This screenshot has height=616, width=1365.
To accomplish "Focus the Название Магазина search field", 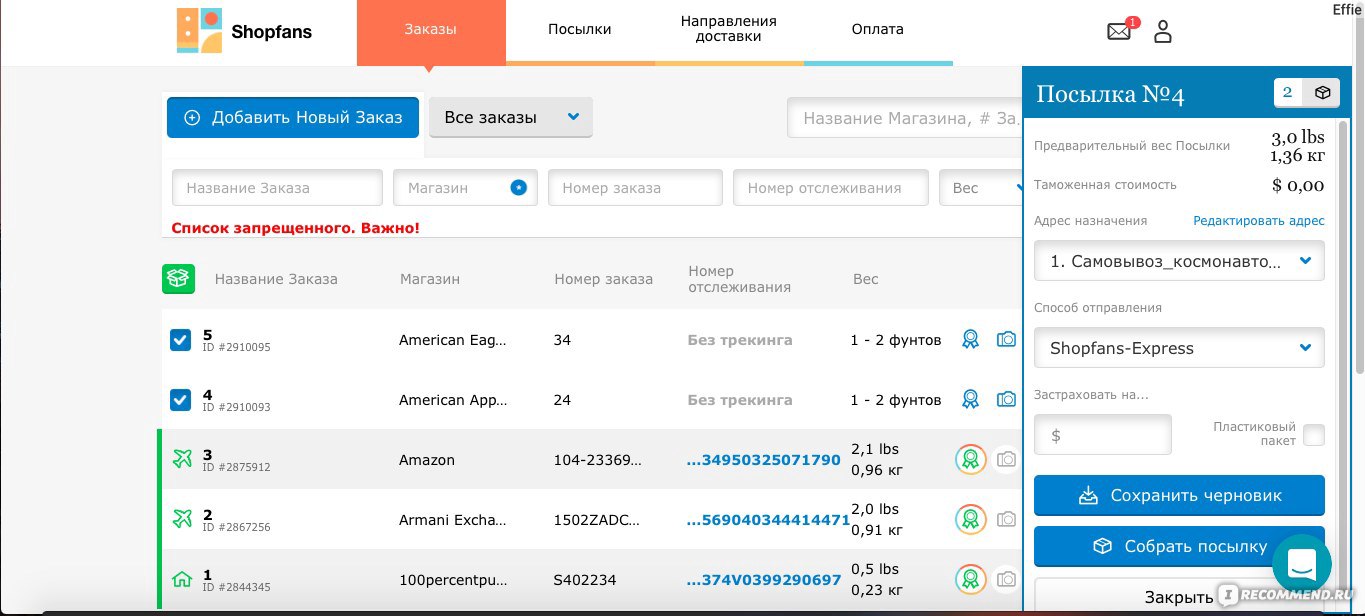I will (x=904, y=118).
